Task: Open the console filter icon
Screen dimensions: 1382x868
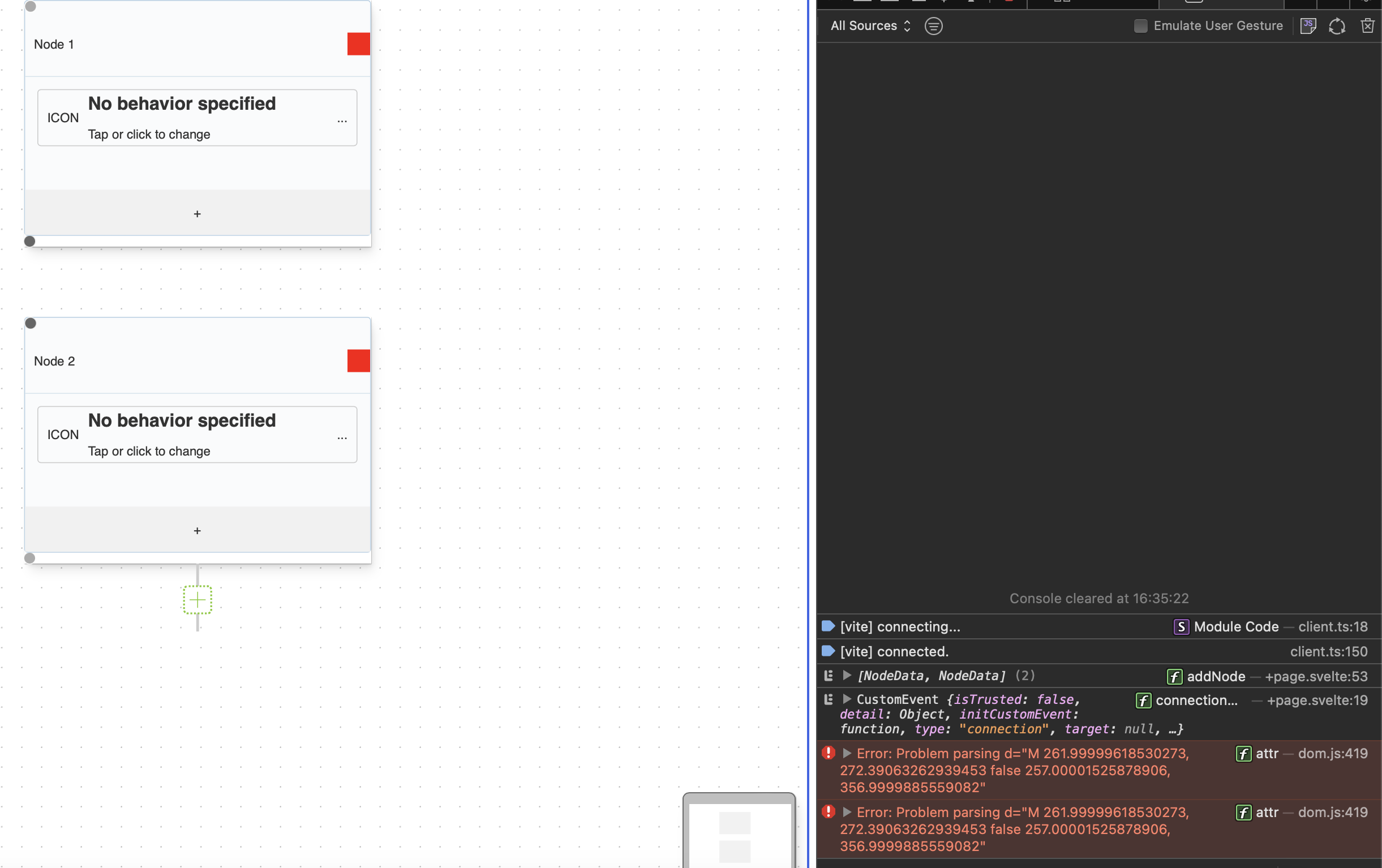Action: tap(933, 26)
